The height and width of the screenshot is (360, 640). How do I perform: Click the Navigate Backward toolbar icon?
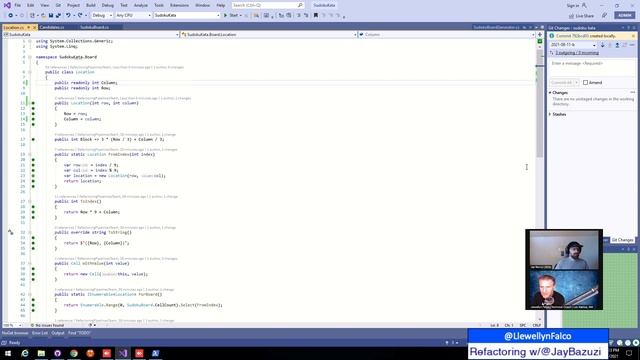10,16
